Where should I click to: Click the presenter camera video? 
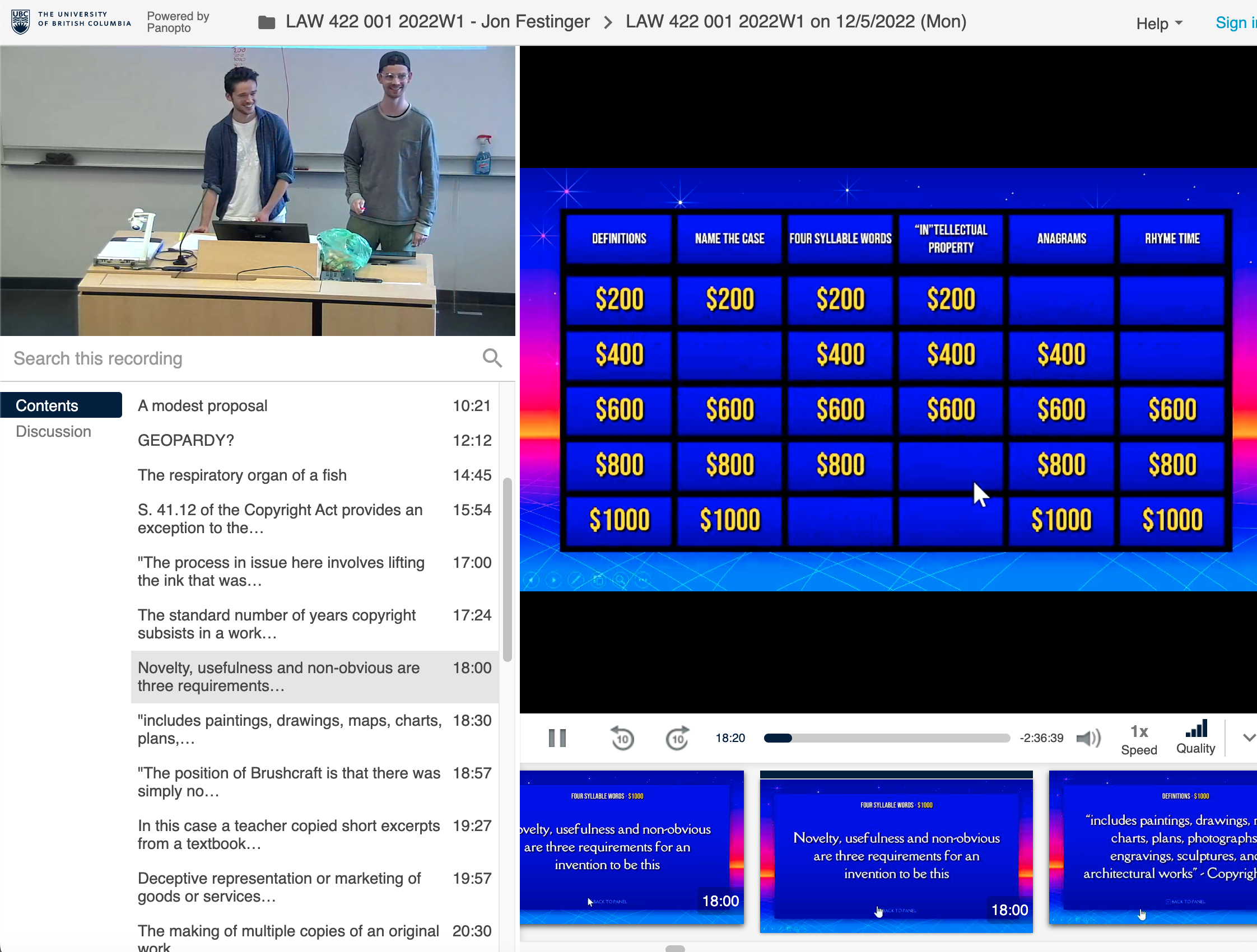pos(258,191)
